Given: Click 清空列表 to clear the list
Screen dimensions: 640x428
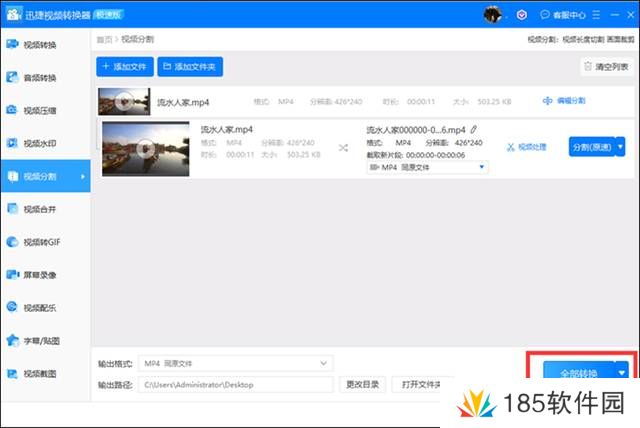Looking at the screenshot, I should tap(606, 67).
